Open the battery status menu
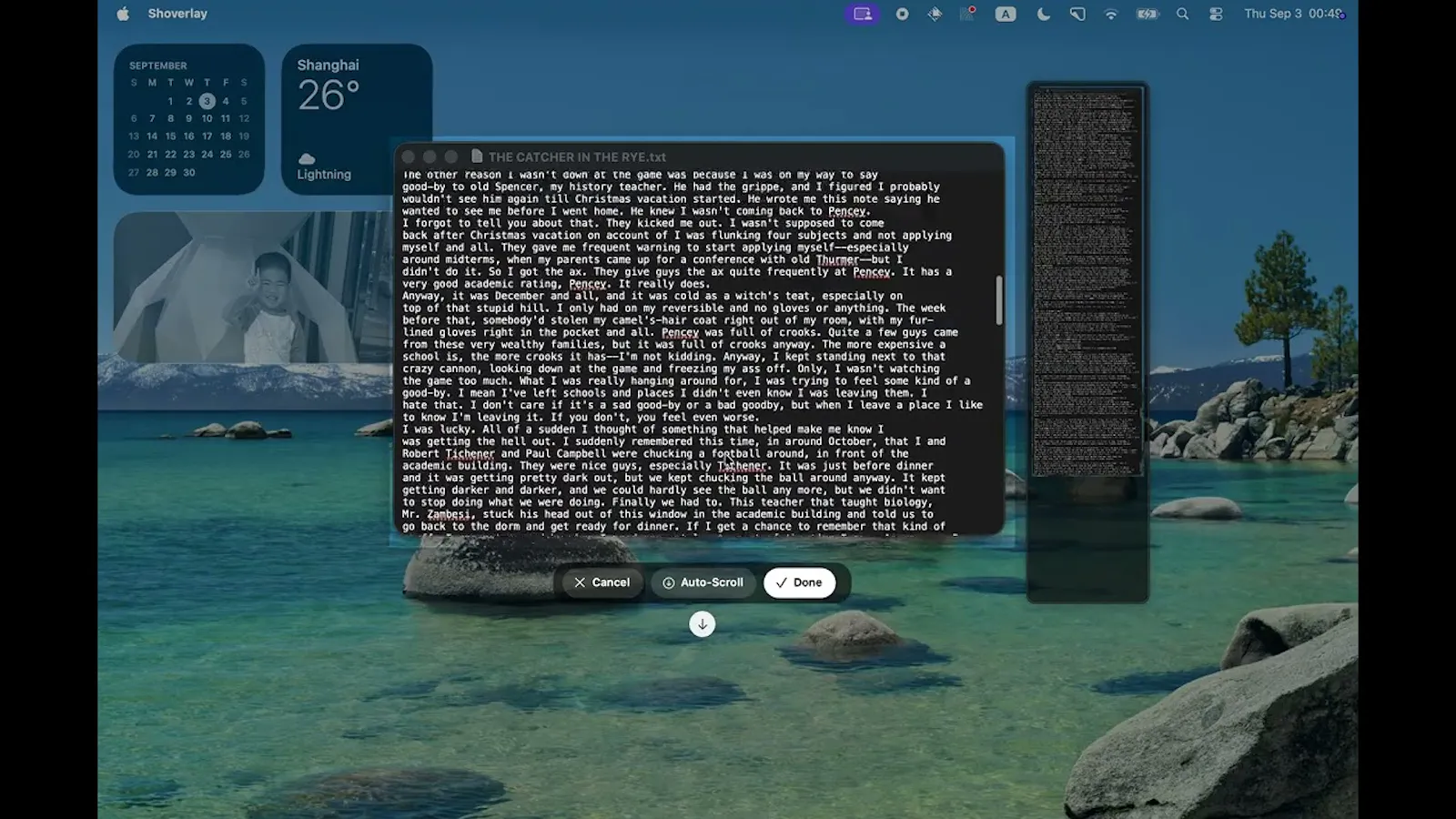Viewport: 1456px width, 819px height. click(1148, 14)
